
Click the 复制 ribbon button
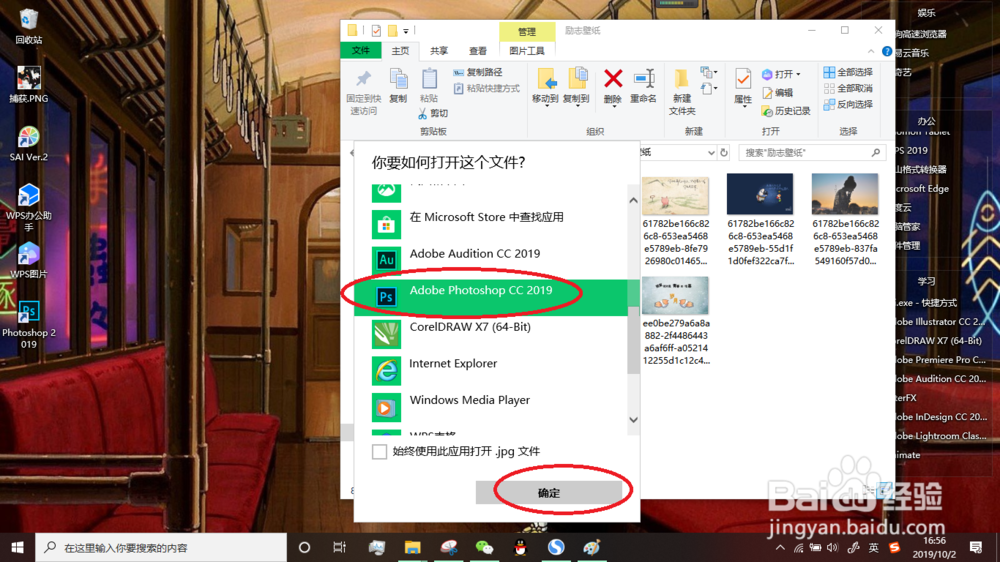(399, 86)
